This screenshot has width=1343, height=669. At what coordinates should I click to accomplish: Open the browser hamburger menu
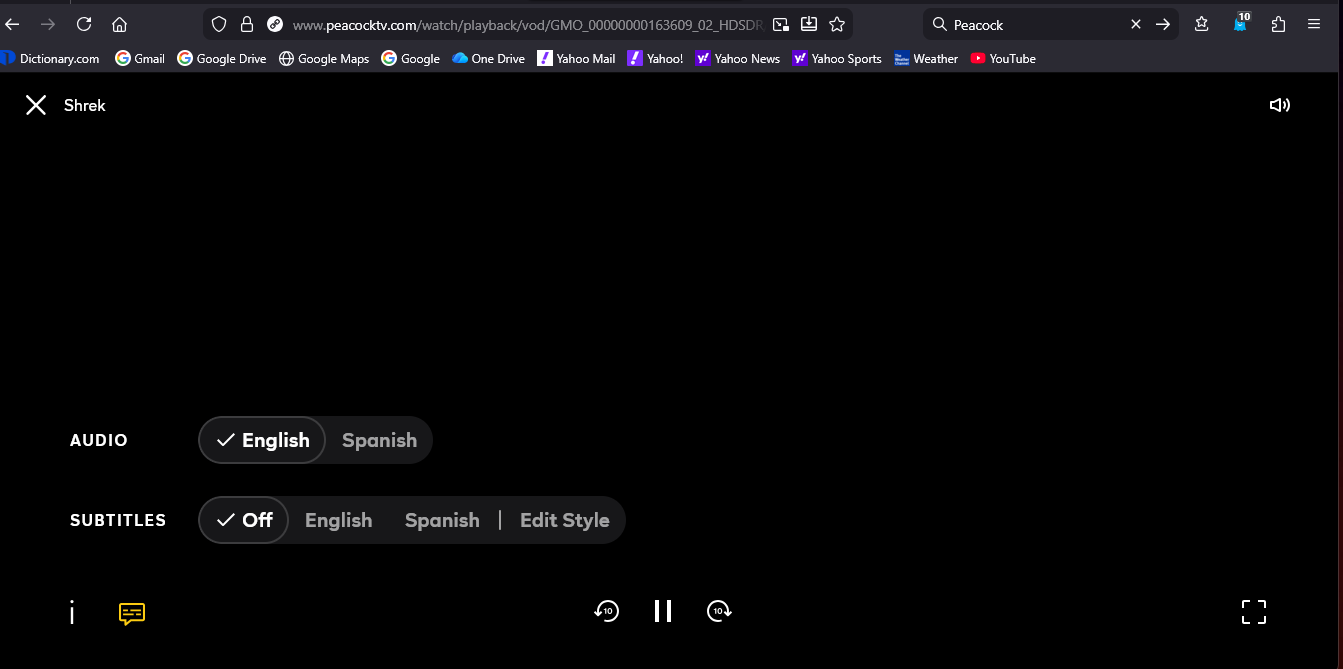pyautogui.click(x=1314, y=24)
